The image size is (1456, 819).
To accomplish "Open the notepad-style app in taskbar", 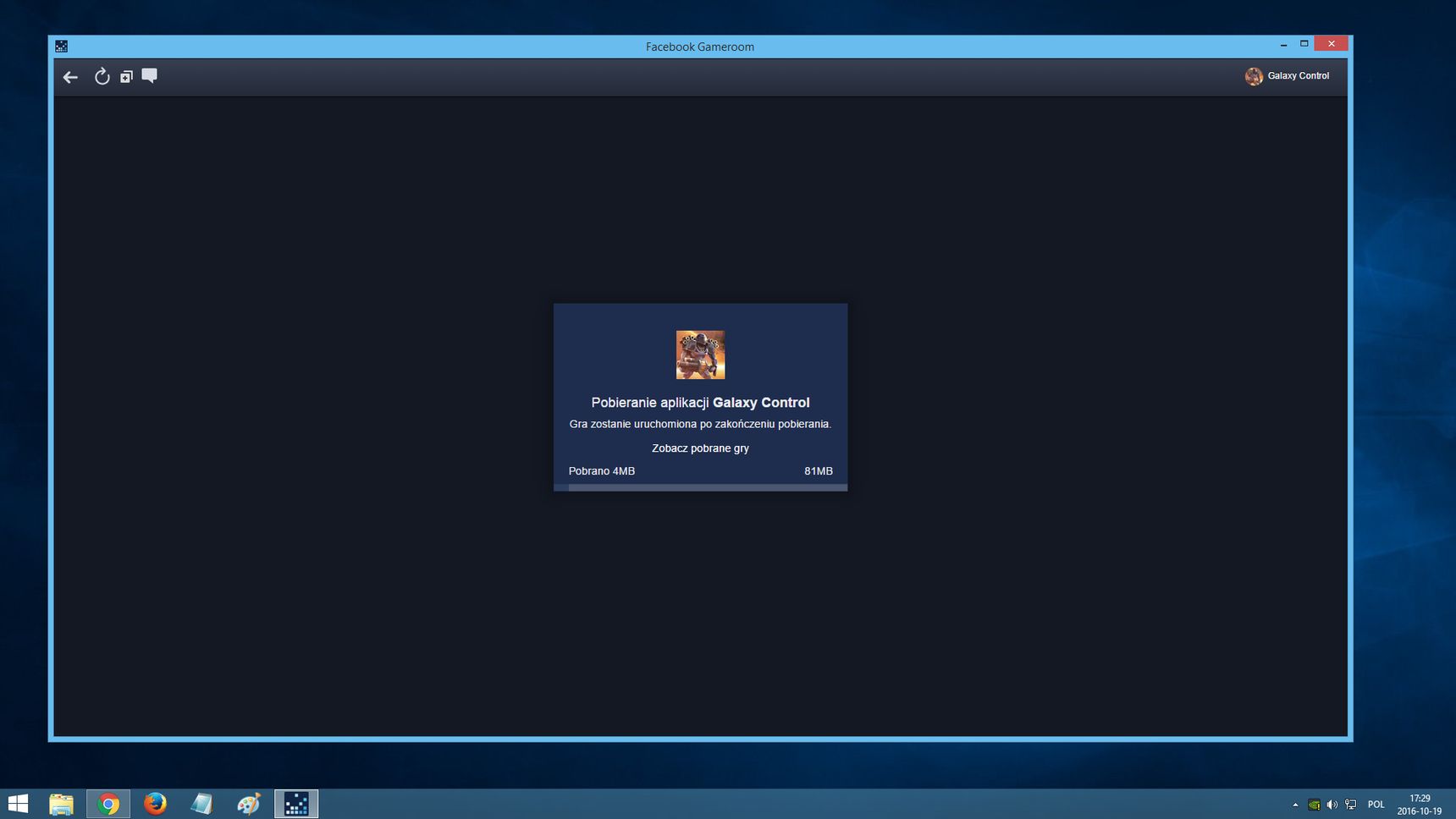I will point(201,804).
